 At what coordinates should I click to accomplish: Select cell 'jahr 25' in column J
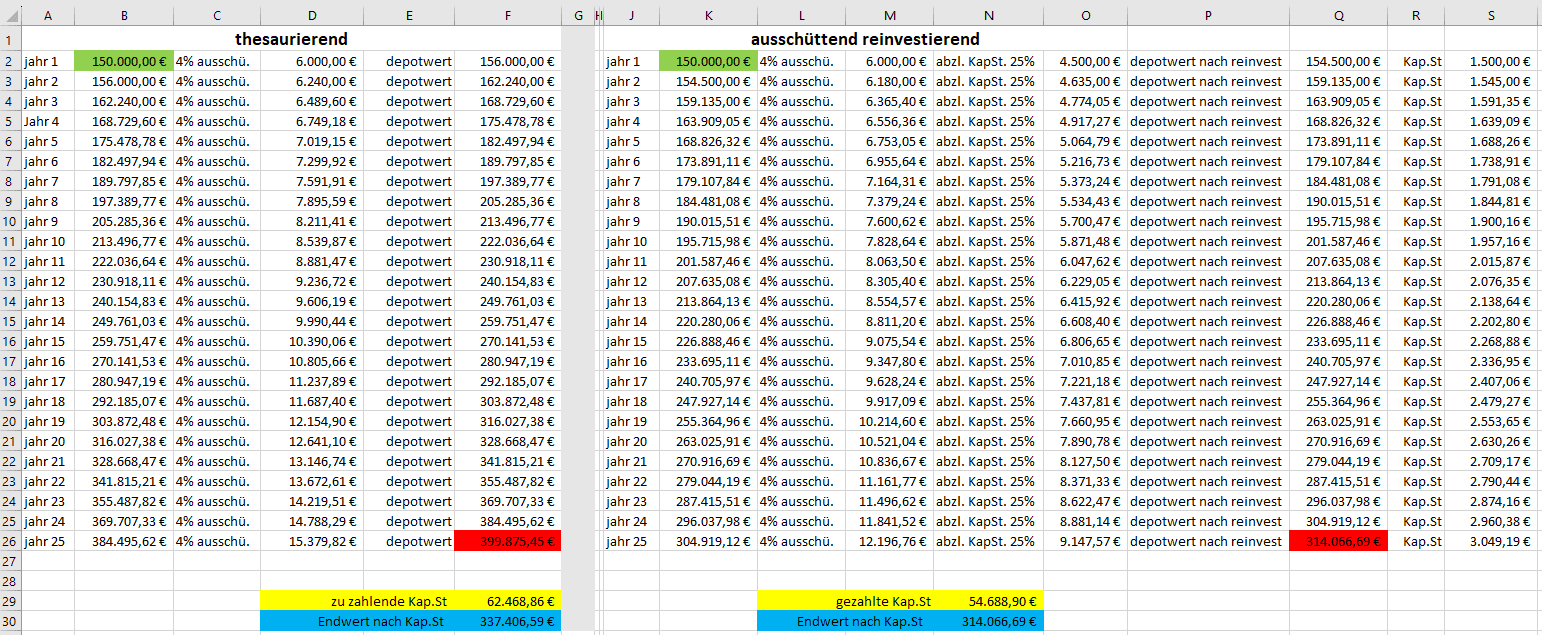(632, 541)
